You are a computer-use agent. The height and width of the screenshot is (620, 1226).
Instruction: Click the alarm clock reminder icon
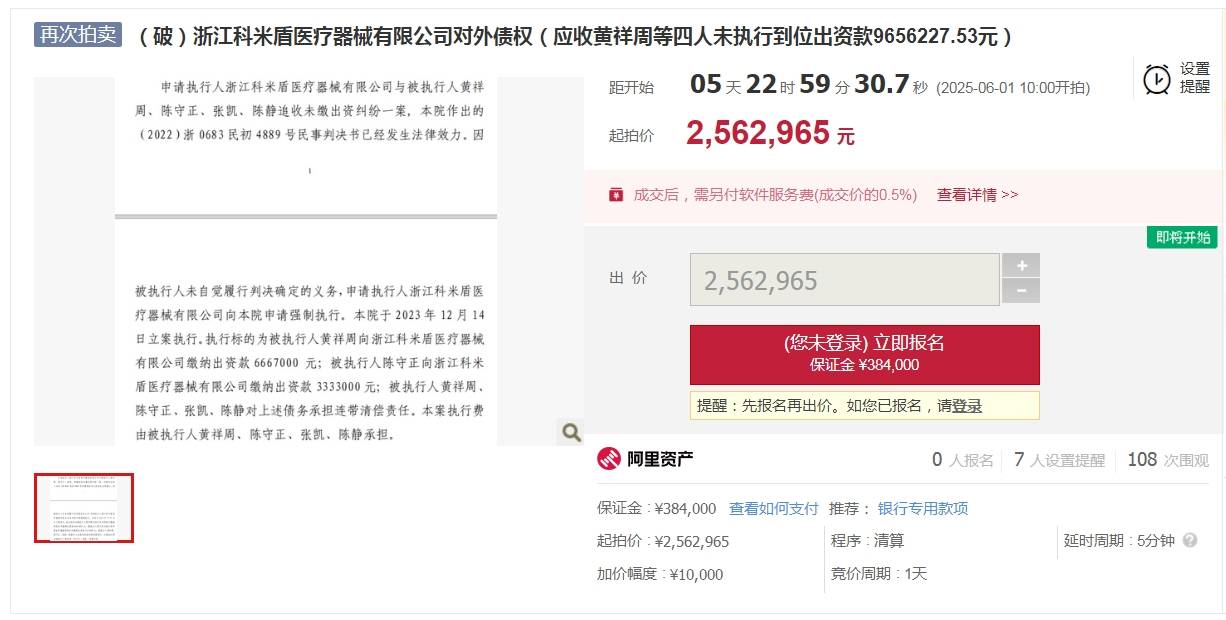1157,79
